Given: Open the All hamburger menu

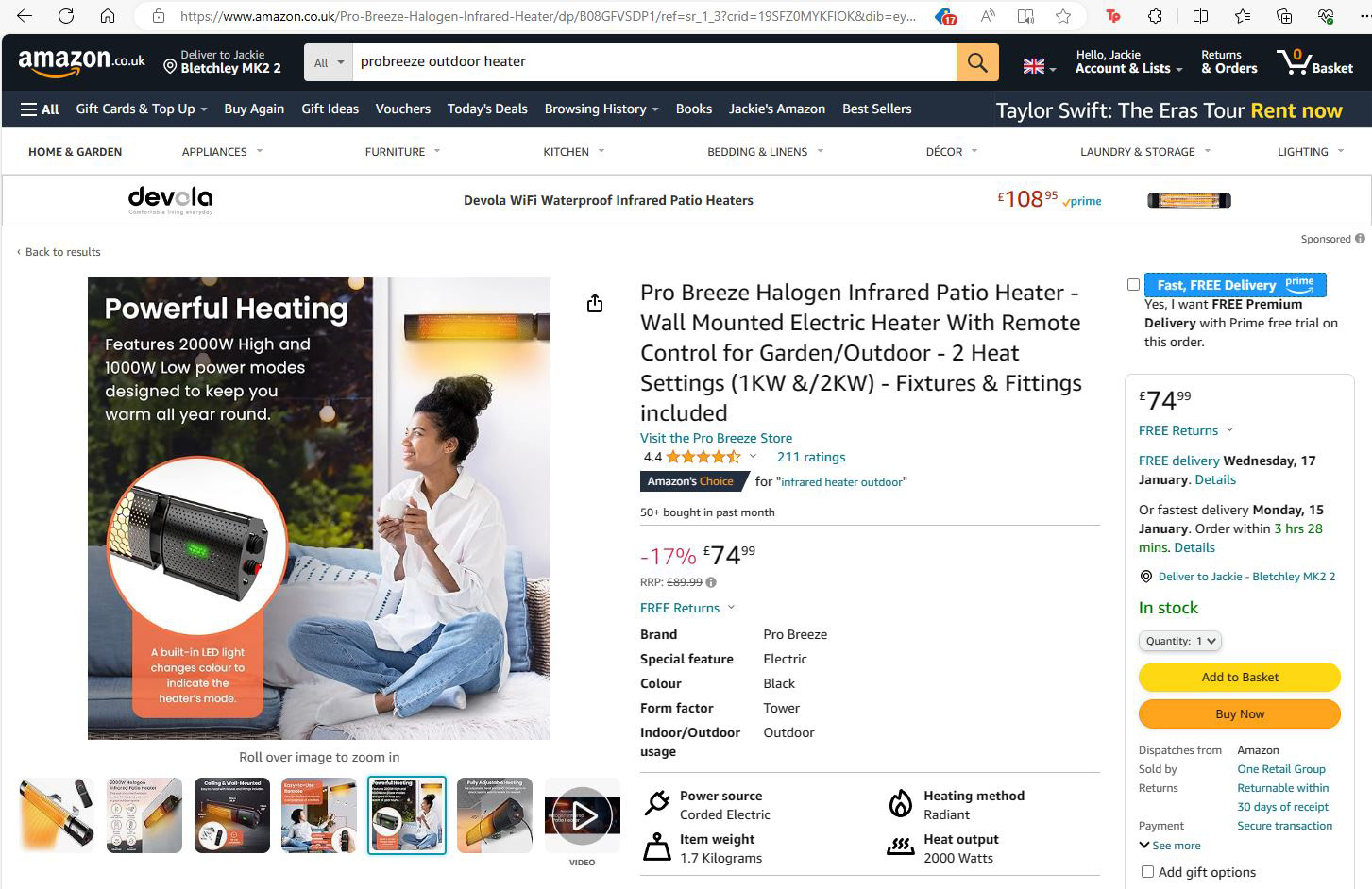Looking at the screenshot, I should [x=40, y=109].
